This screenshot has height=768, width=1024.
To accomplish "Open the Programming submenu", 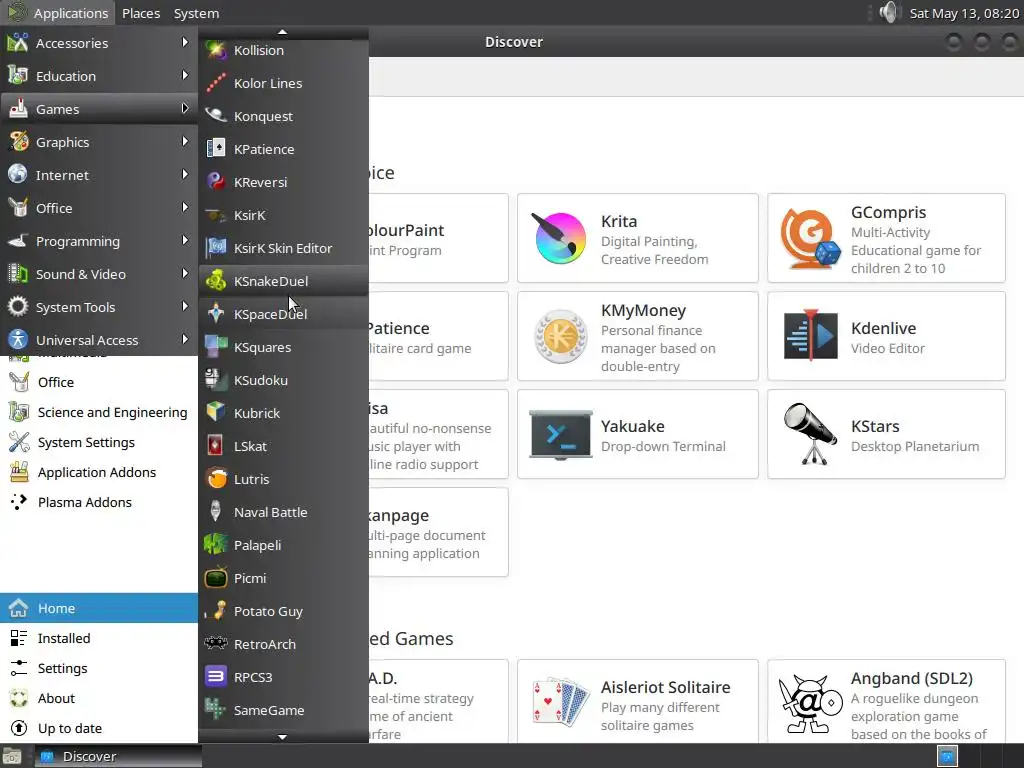I will coord(99,241).
